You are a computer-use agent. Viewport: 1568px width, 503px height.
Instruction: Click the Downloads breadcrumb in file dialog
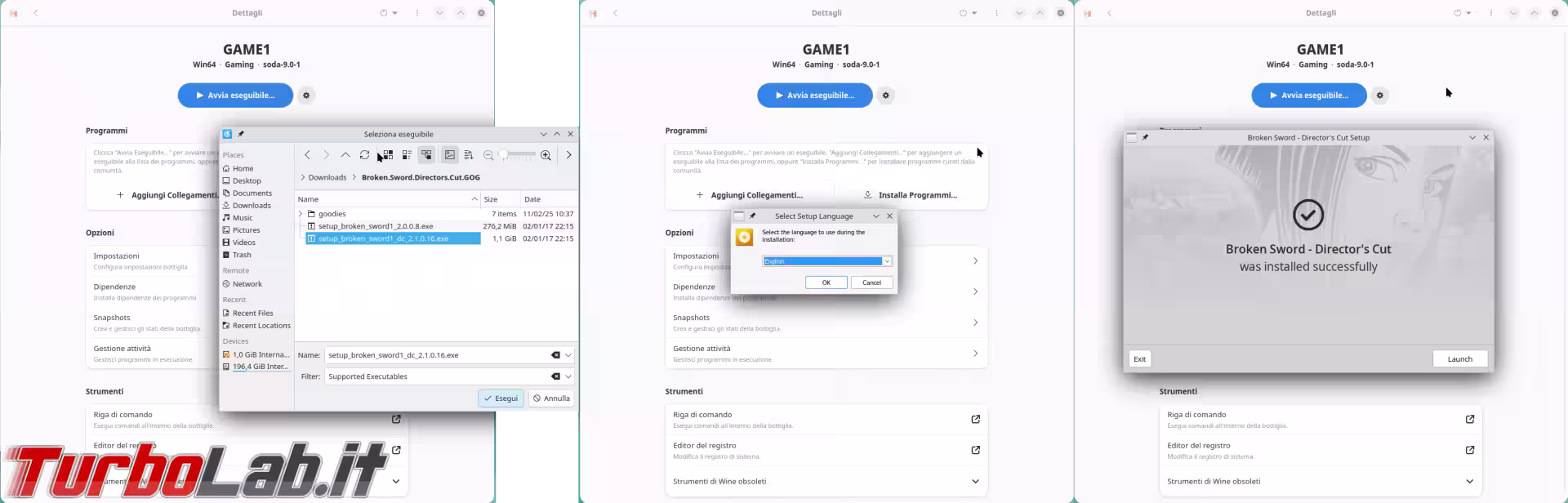[327, 177]
